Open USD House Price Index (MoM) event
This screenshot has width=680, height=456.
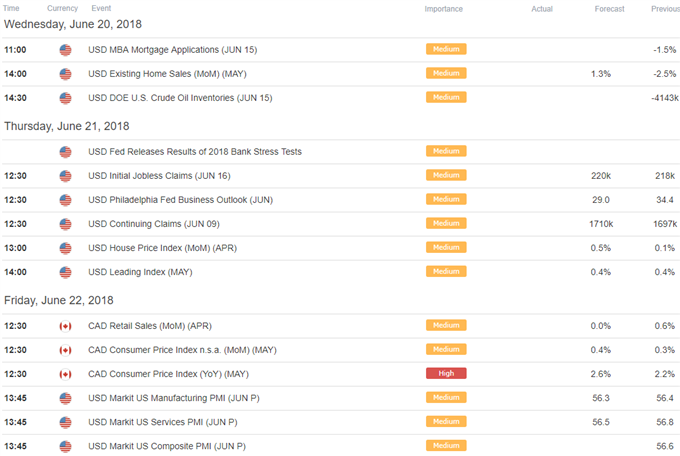[x=163, y=248]
